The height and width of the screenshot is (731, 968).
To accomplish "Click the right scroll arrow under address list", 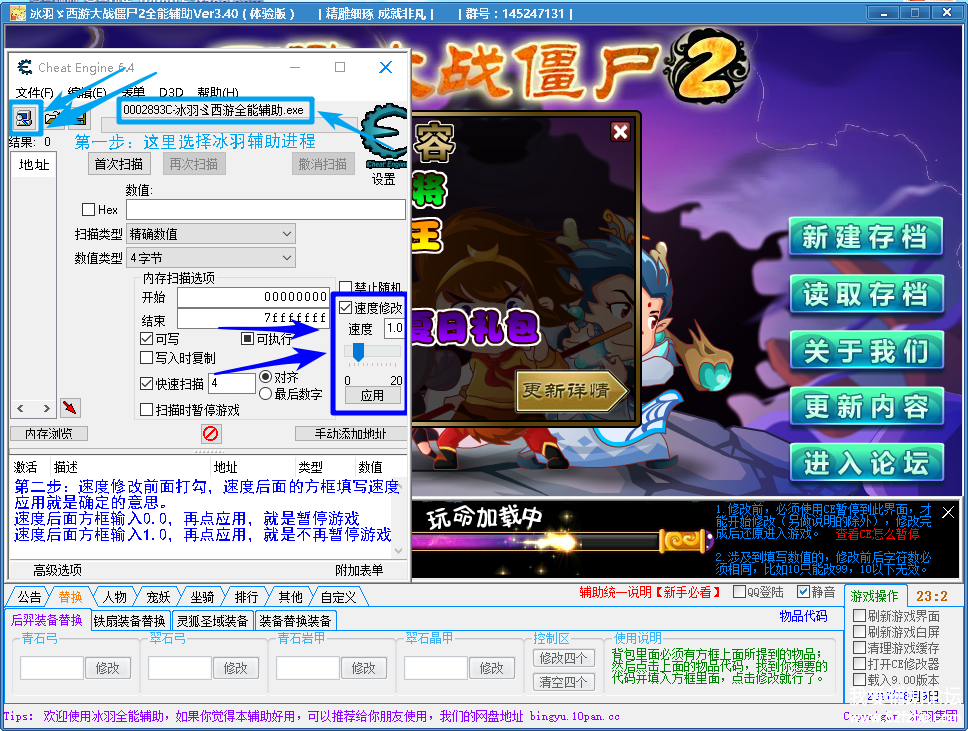I will point(46,408).
